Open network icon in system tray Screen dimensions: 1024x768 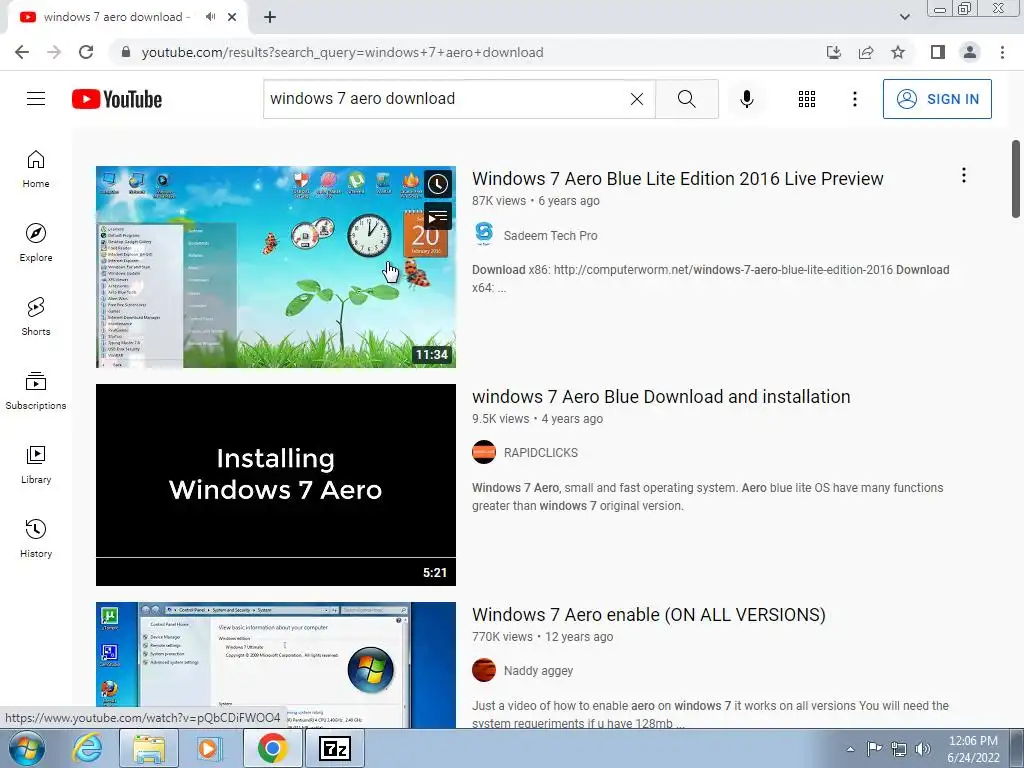point(899,749)
